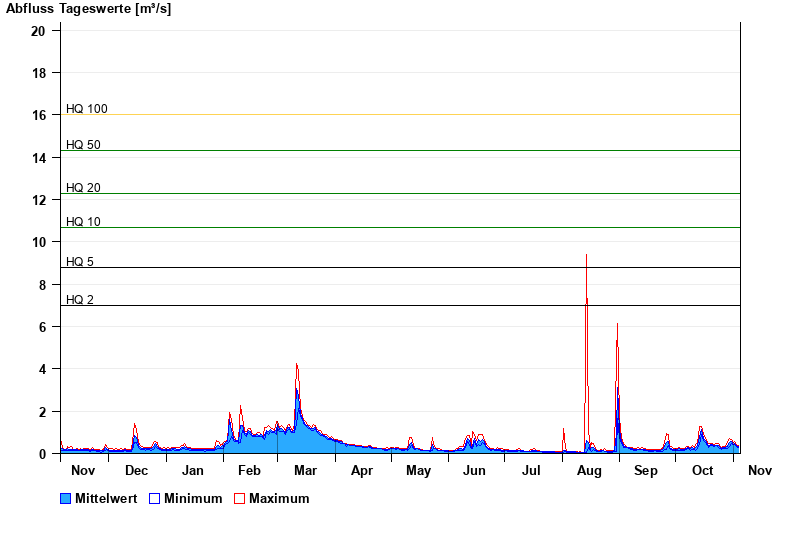800x550 pixels.
Task: Click the March discharge peak
Action: tap(297, 366)
